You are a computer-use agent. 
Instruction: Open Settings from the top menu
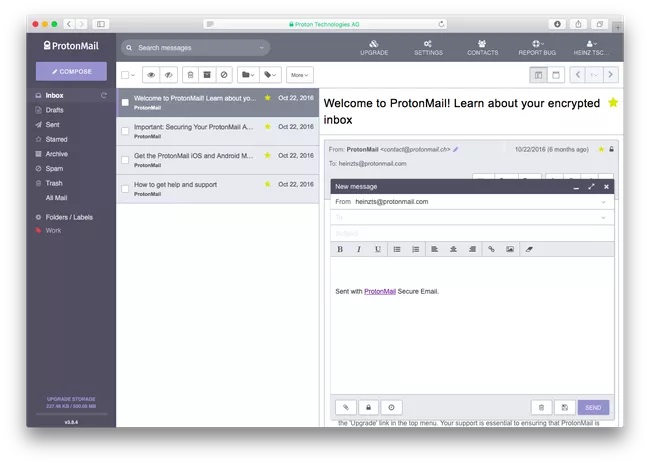428,48
